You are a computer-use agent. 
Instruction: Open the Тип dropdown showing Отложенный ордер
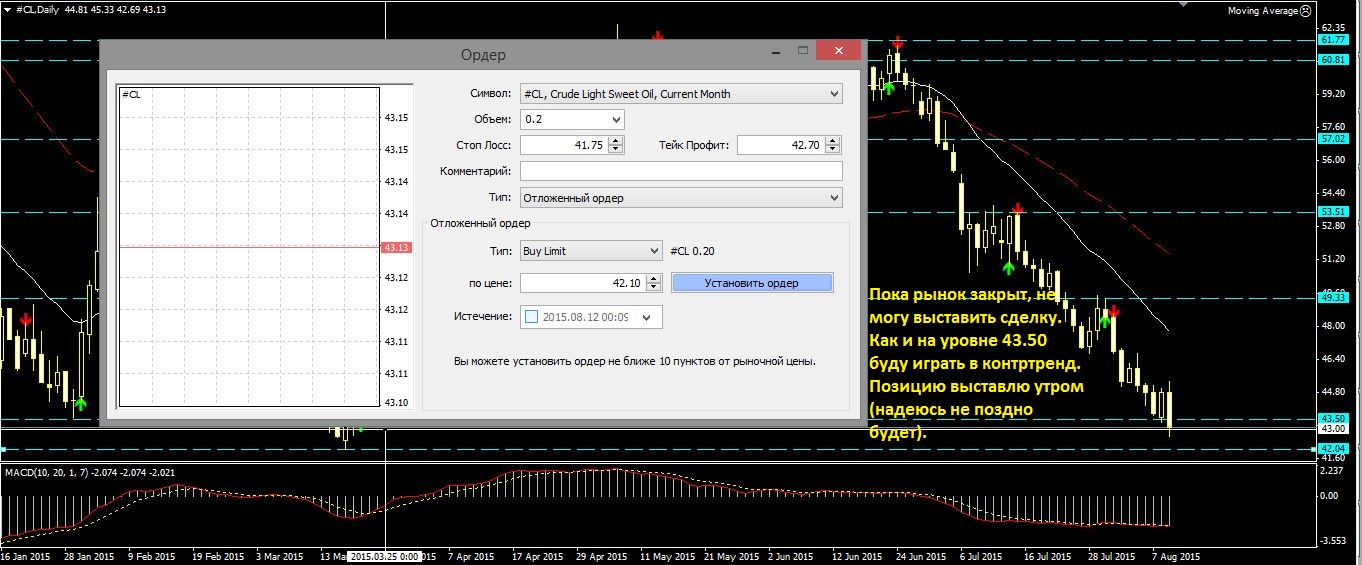[x=681, y=198]
